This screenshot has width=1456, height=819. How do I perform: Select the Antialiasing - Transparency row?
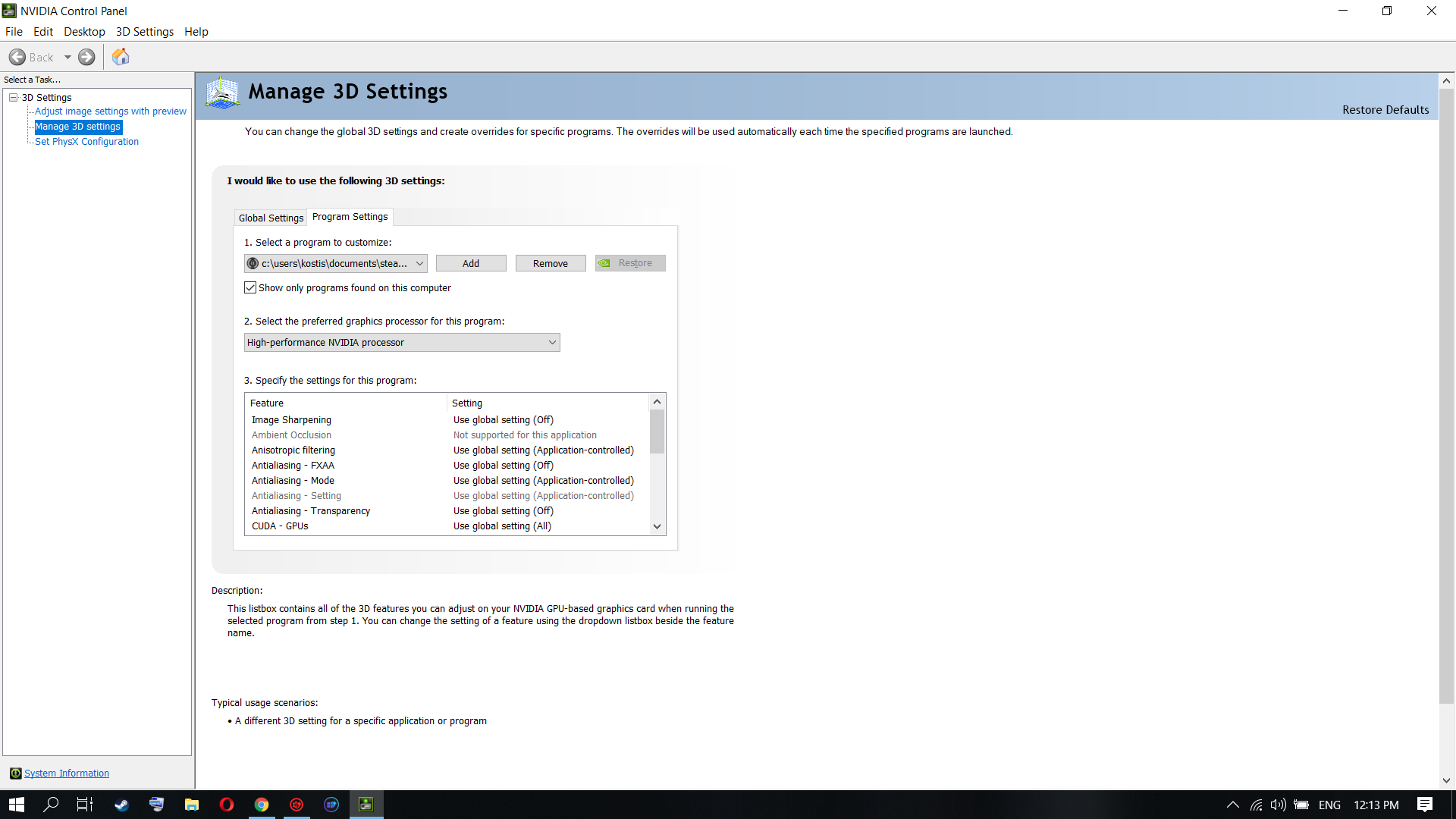point(447,511)
